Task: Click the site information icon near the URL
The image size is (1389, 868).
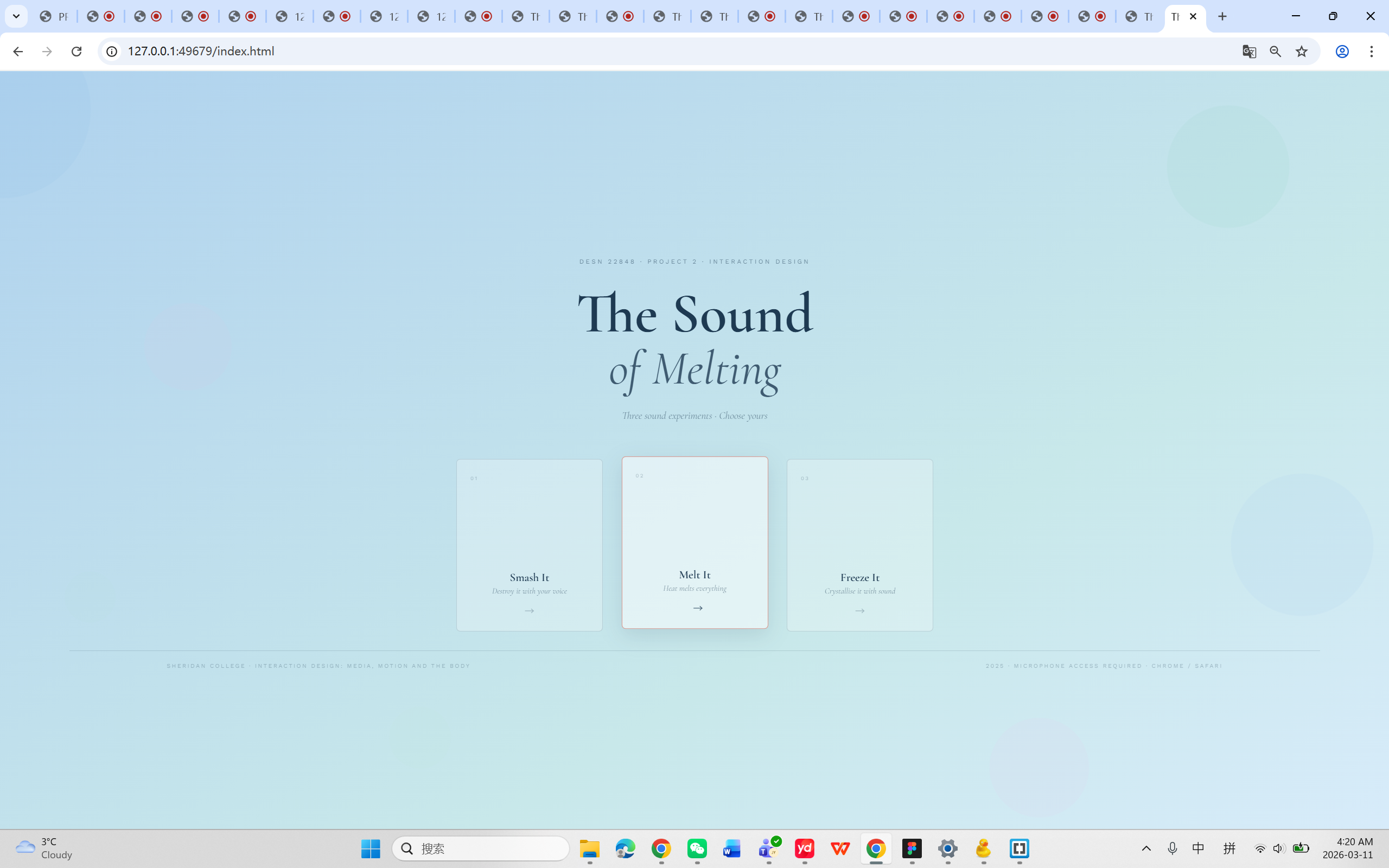Action: (111, 51)
